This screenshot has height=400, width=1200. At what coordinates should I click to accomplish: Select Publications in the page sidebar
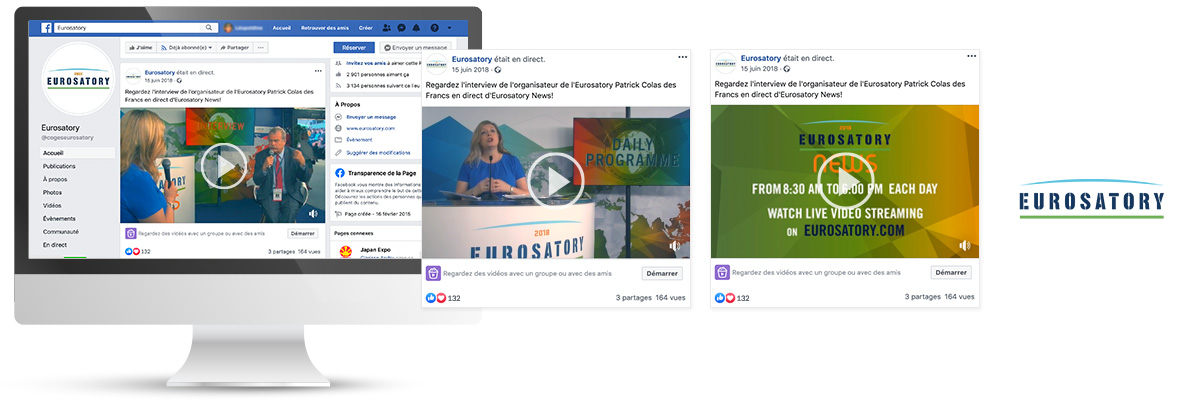pyautogui.click(x=59, y=166)
